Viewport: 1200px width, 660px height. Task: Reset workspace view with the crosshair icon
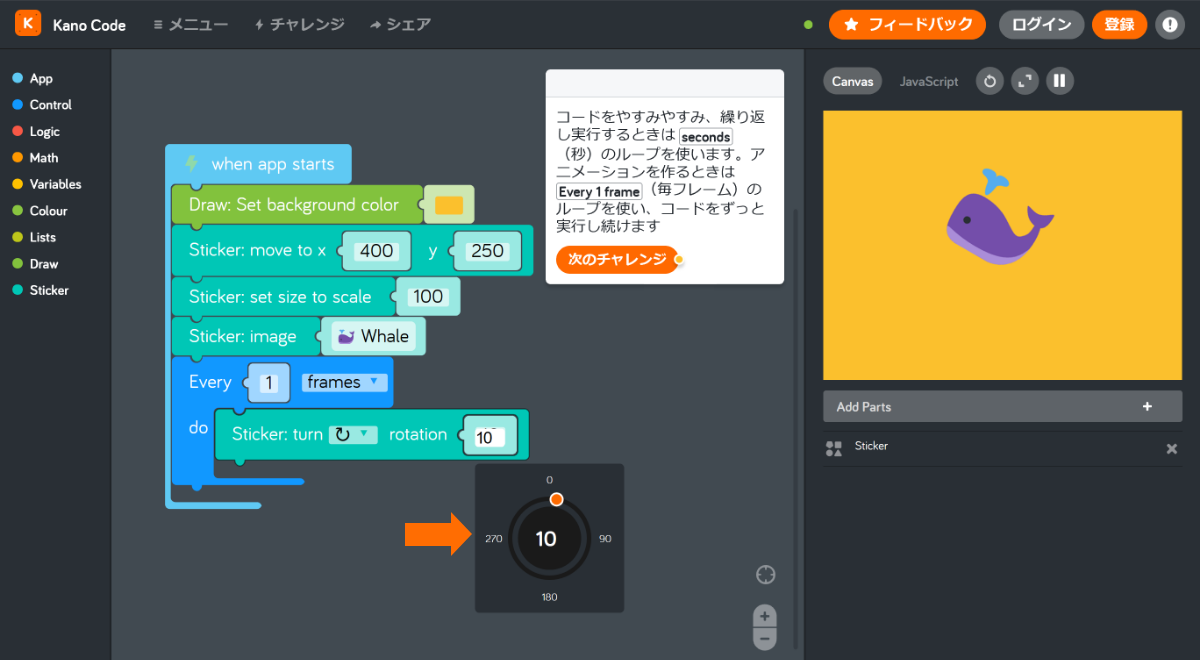click(x=765, y=574)
